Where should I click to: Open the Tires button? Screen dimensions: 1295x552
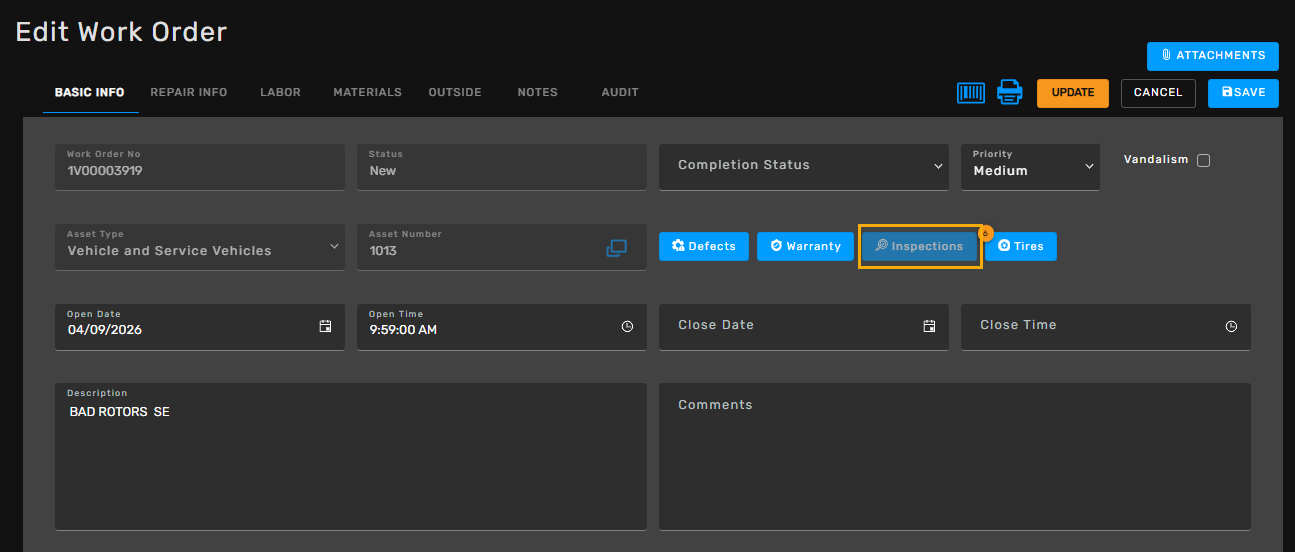1021,246
